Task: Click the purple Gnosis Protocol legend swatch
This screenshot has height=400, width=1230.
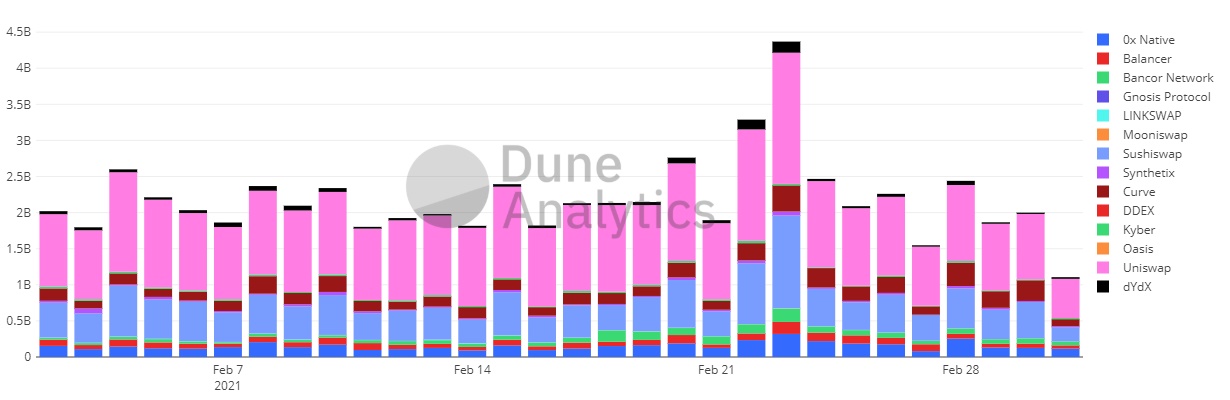Action: tap(1104, 97)
